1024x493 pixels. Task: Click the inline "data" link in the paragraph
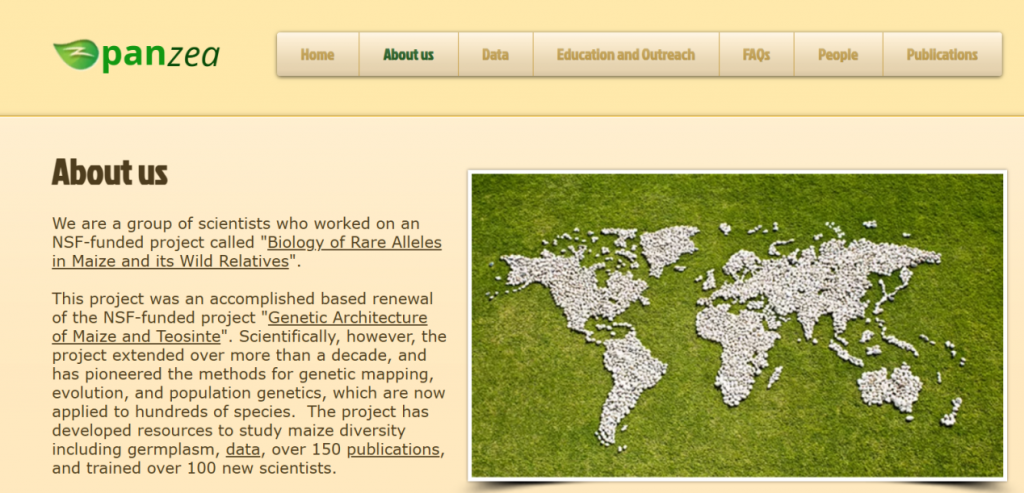point(243,450)
